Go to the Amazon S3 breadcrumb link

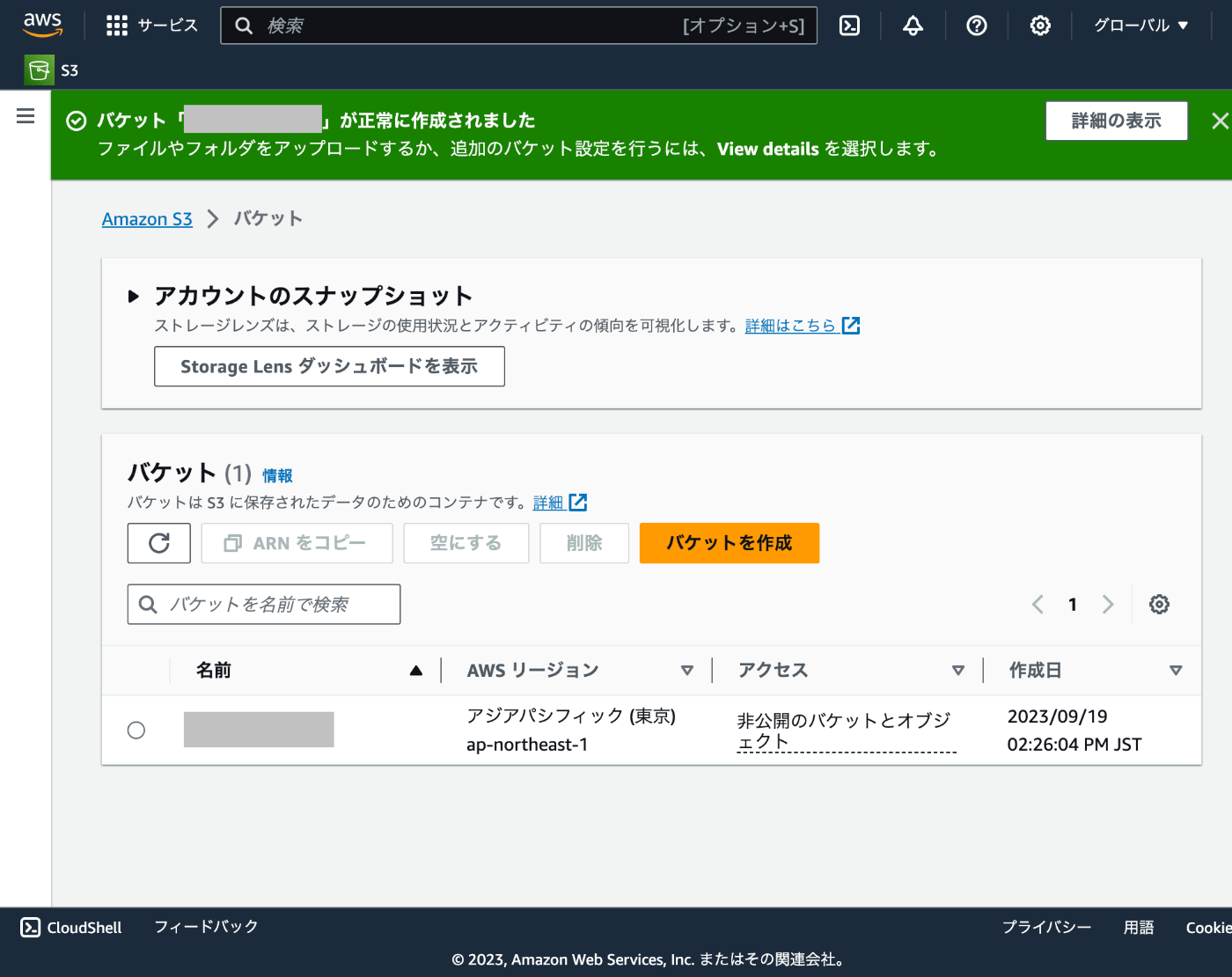(x=147, y=218)
